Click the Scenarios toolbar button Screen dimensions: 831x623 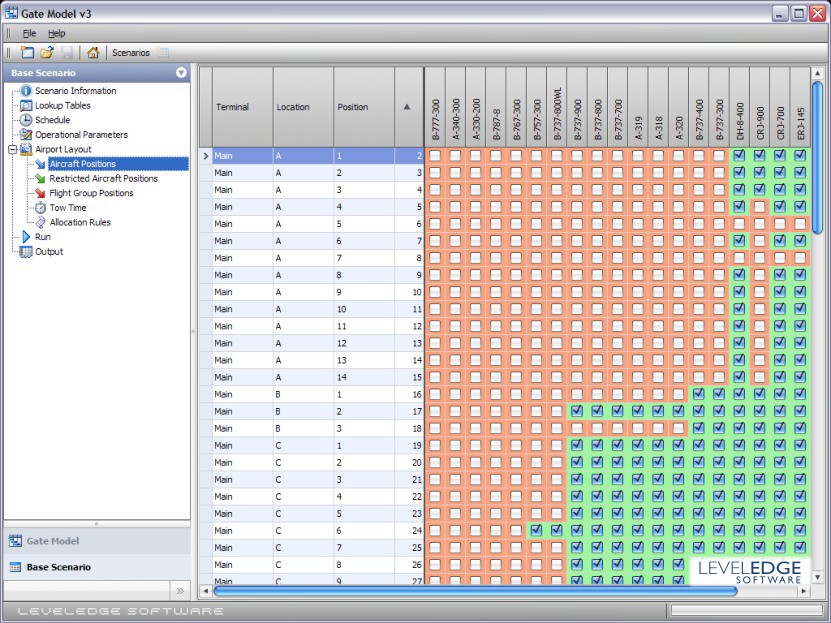[130, 52]
